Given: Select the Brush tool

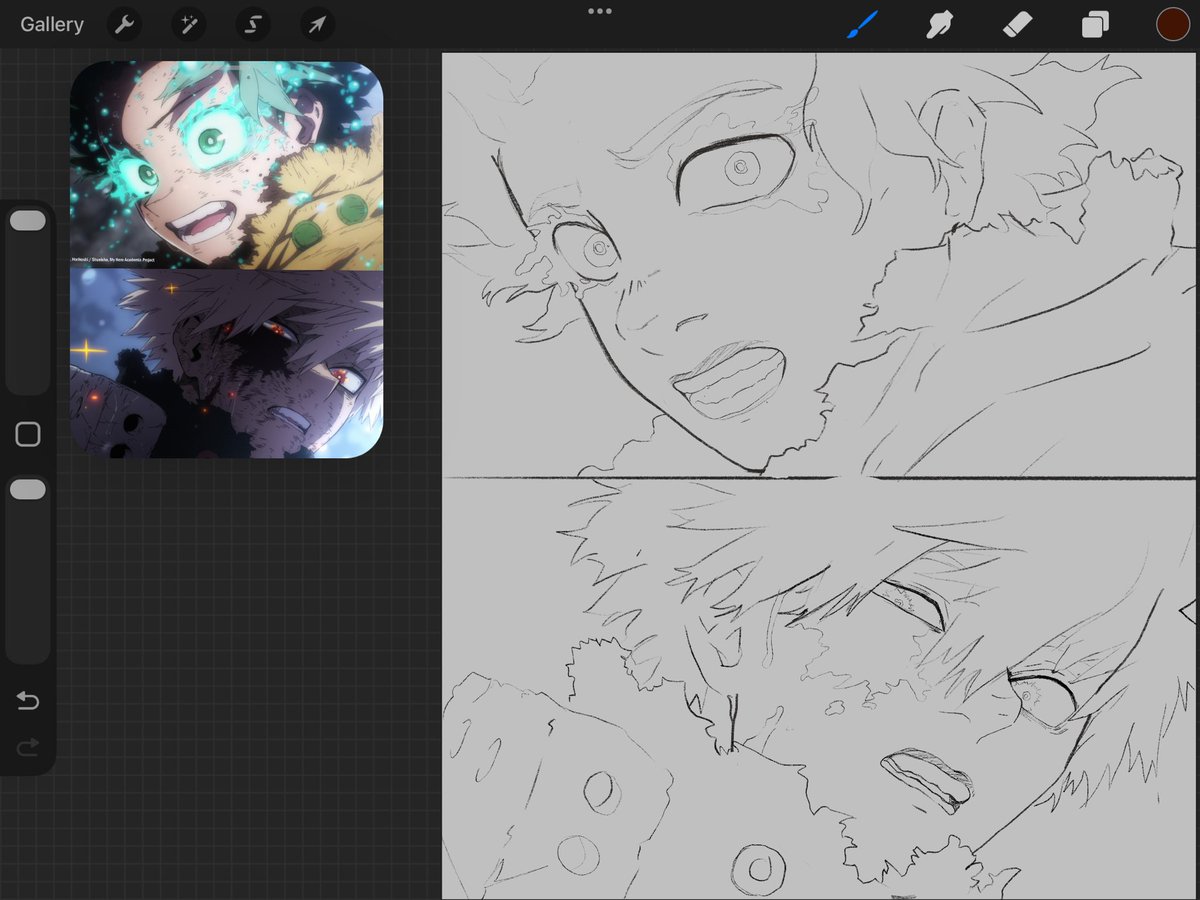Looking at the screenshot, I should tap(862, 24).
